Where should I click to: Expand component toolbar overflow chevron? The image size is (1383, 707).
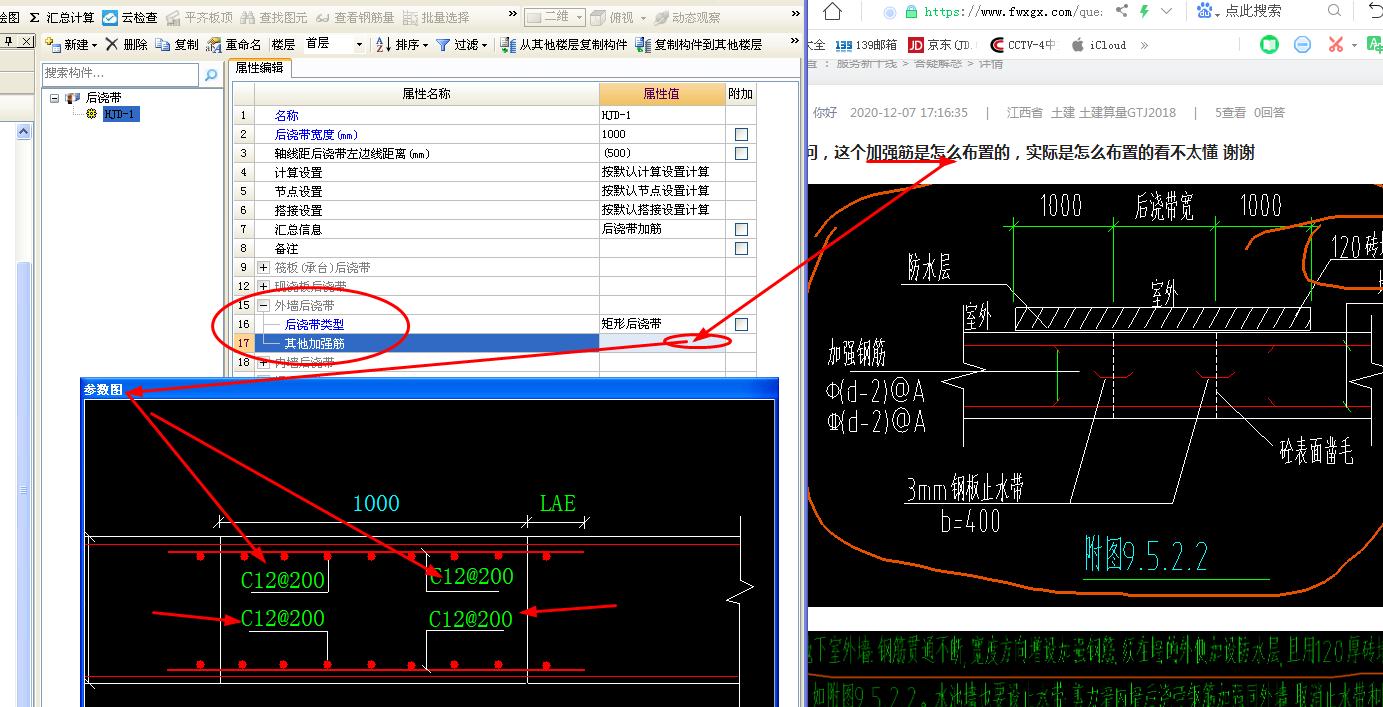(794, 42)
